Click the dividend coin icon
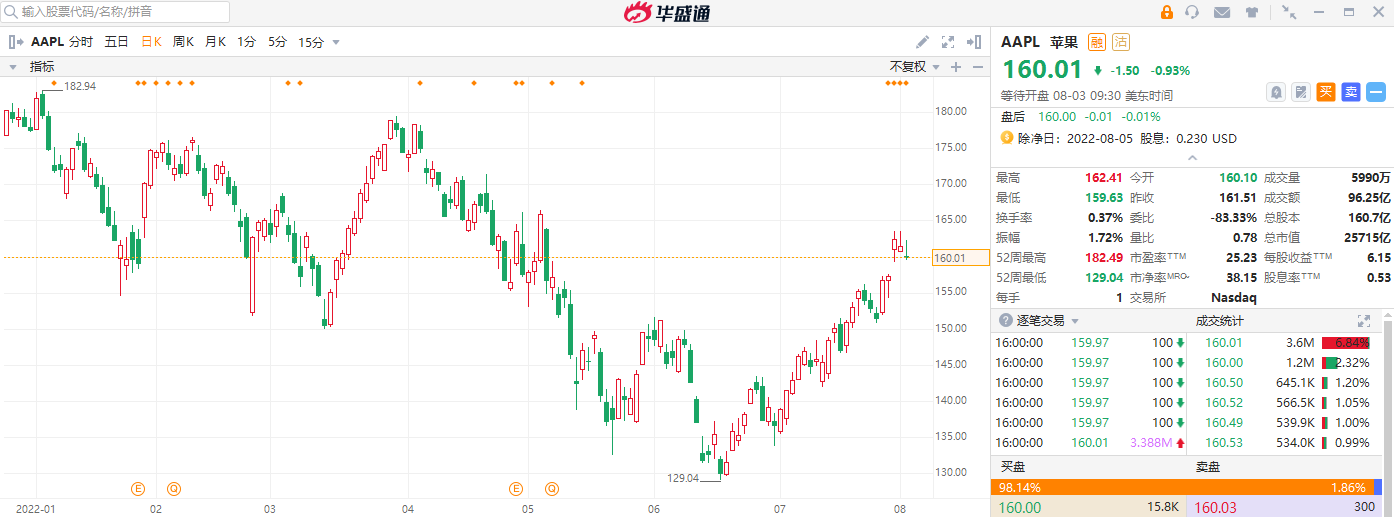 [x=1007, y=137]
